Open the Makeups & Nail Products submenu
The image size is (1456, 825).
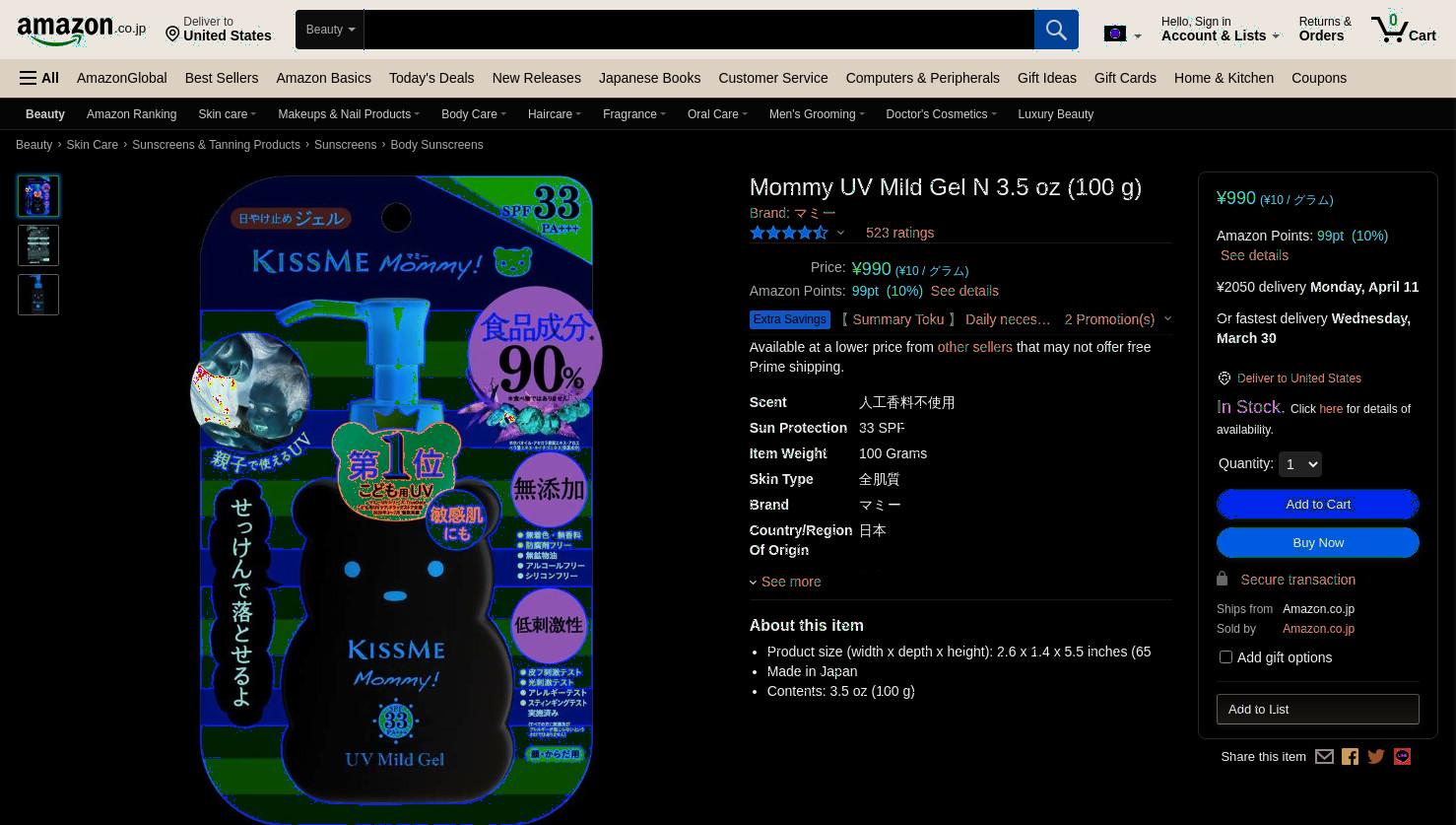(x=349, y=114)
